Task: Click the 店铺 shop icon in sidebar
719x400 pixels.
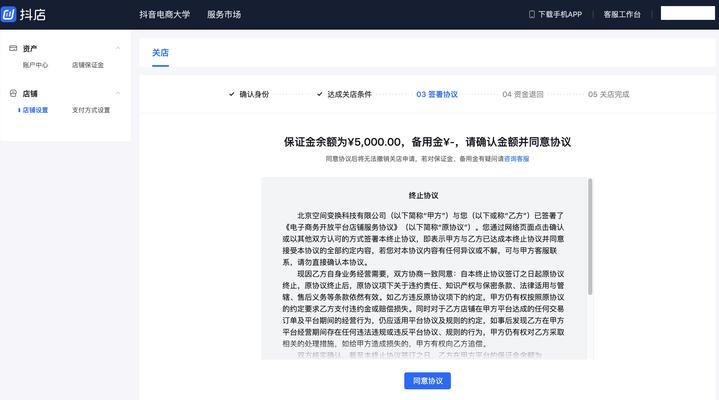Action: pyautogui.click(x=12, y=93)
